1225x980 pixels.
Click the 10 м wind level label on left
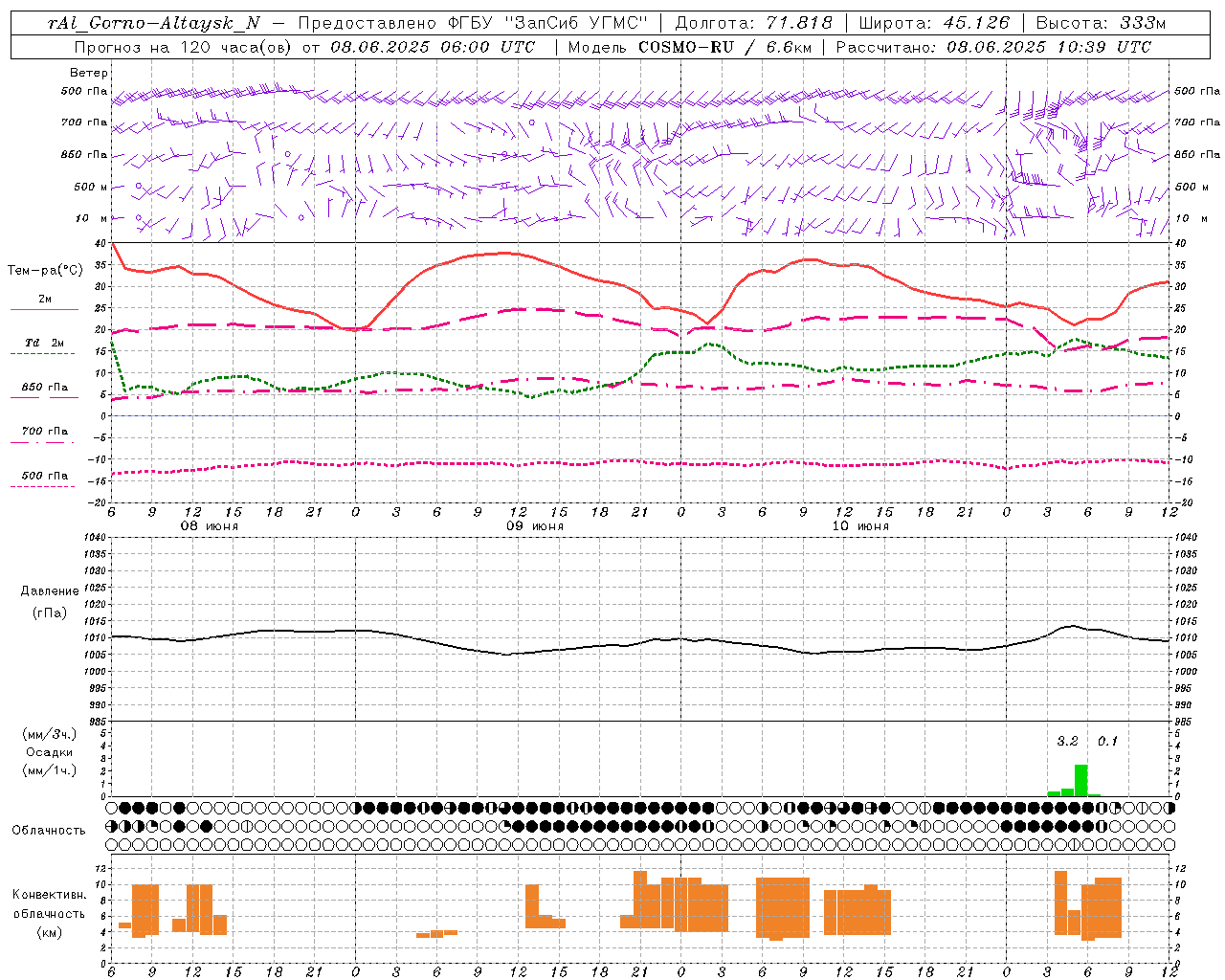92,218
